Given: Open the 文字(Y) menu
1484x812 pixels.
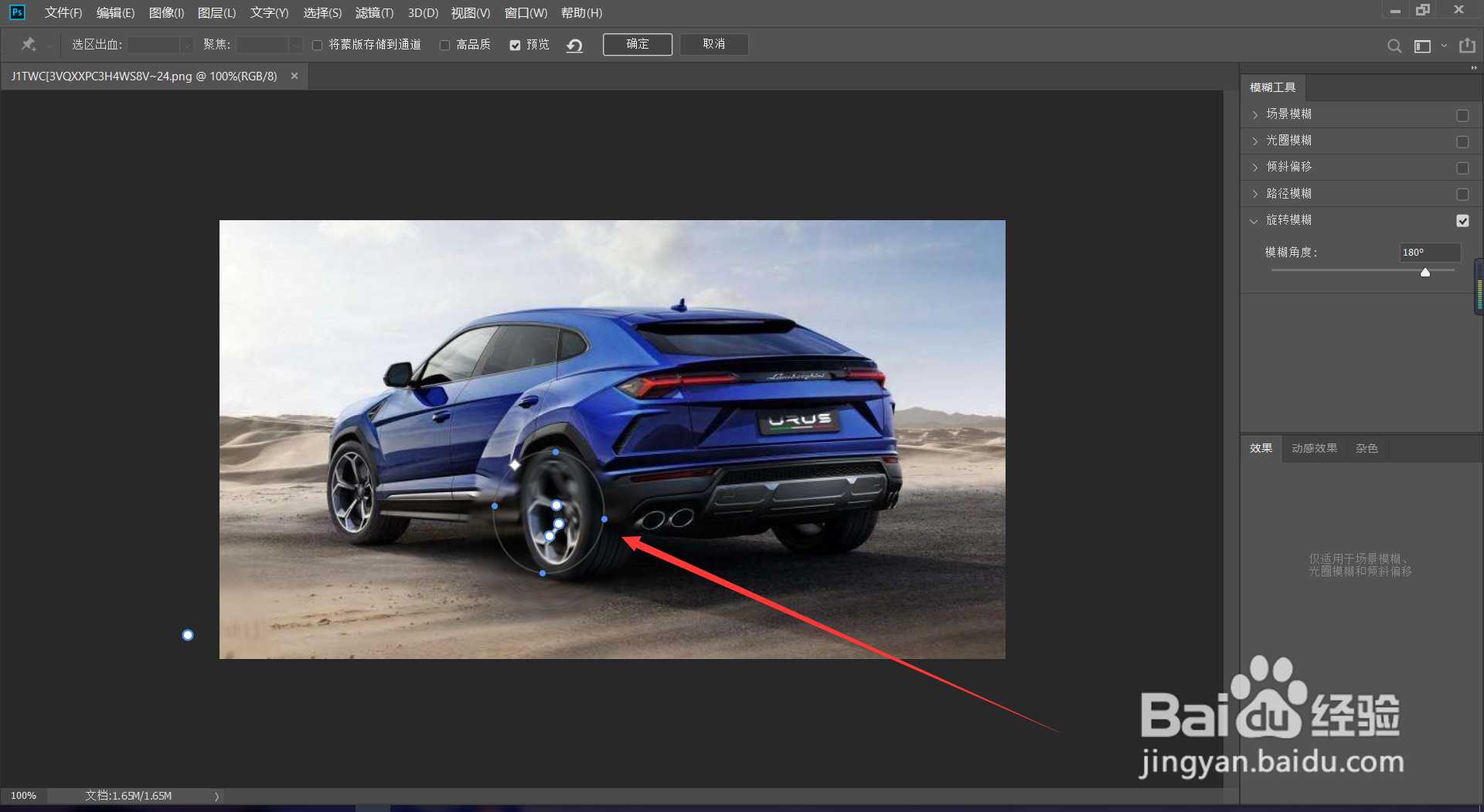Looking at the screenshot, I should pos(269,13).
